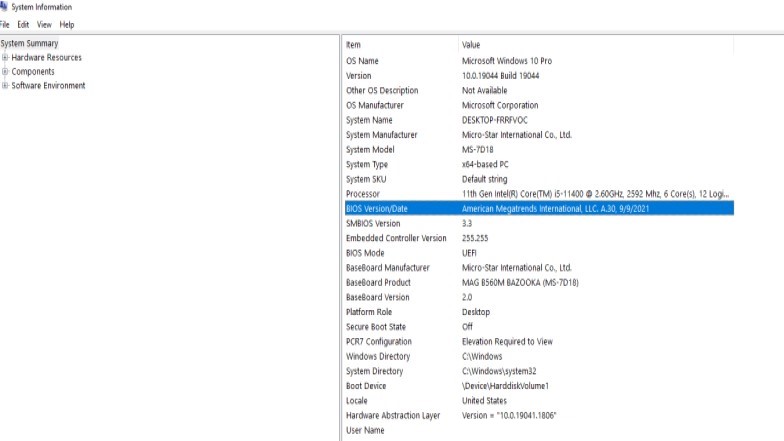
Task: Select the SMBIOS Version row
Action: click(540, 224)
